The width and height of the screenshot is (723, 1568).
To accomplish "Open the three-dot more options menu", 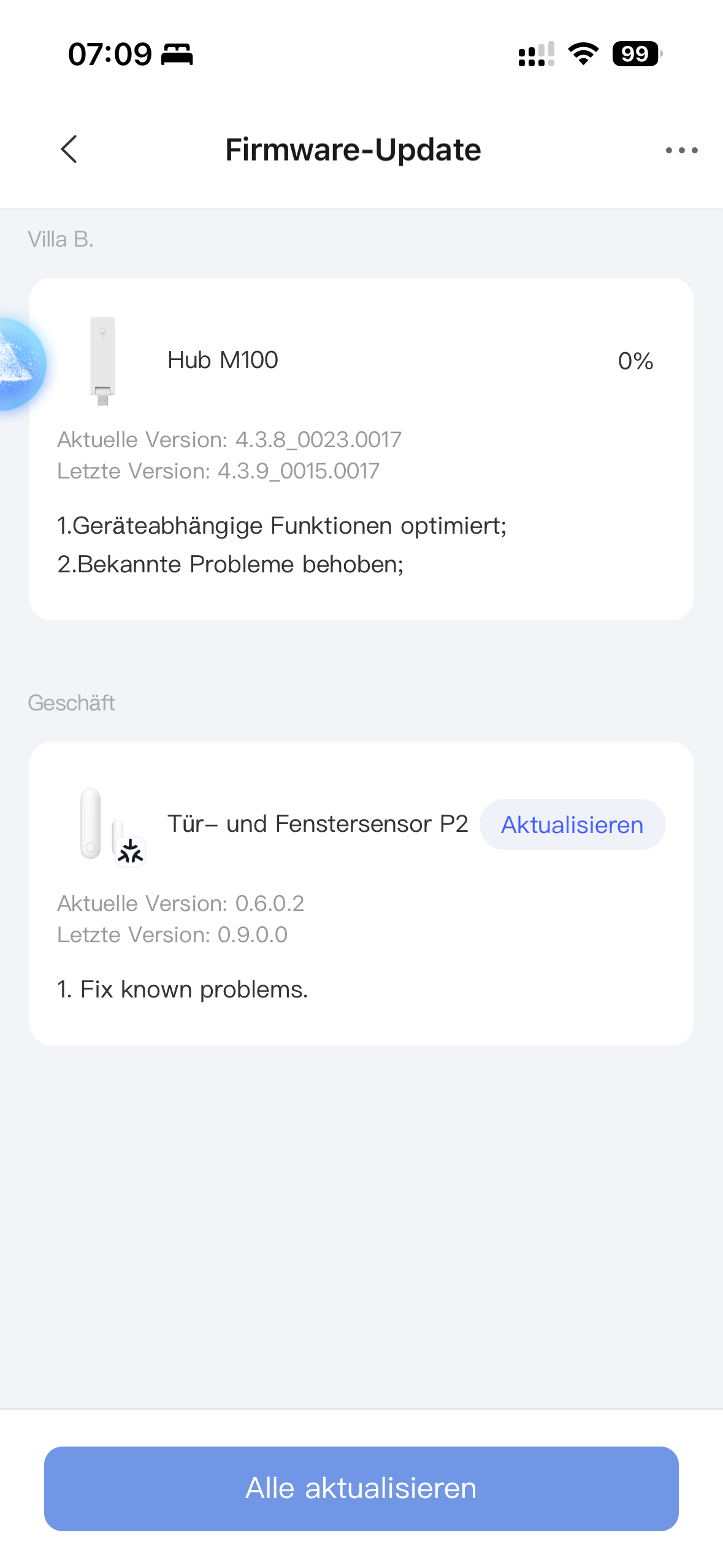I will pos(681,150).
